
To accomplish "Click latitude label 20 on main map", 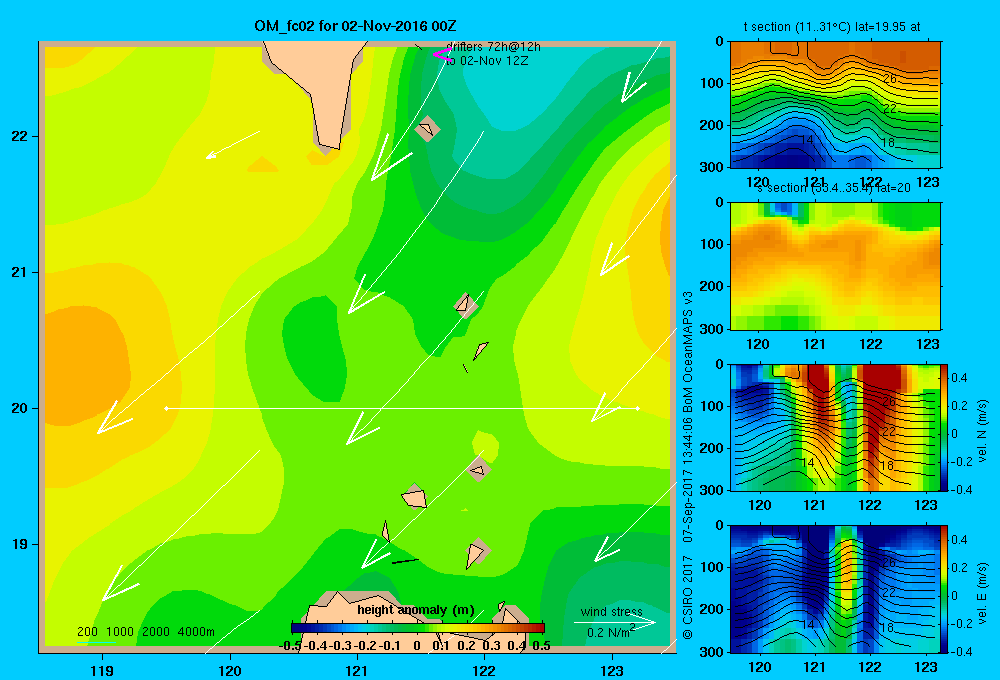I will coord(19,408).
